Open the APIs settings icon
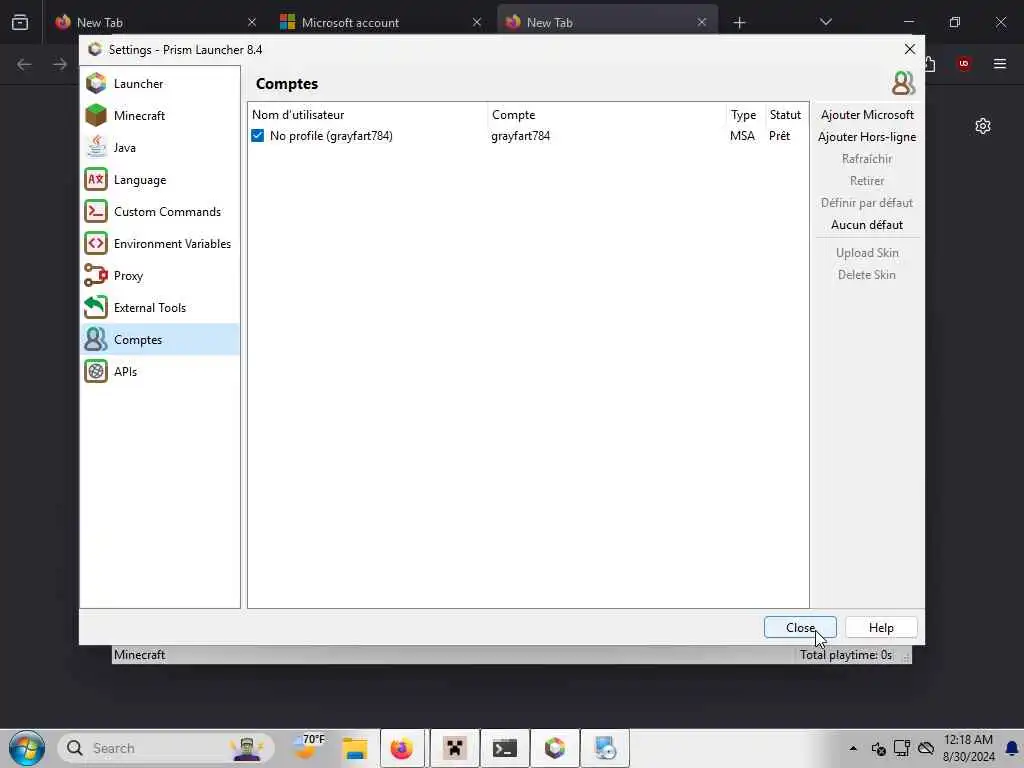Image resolution: width=1024 pixels, height=768 pixels. [x=96, y=372]
